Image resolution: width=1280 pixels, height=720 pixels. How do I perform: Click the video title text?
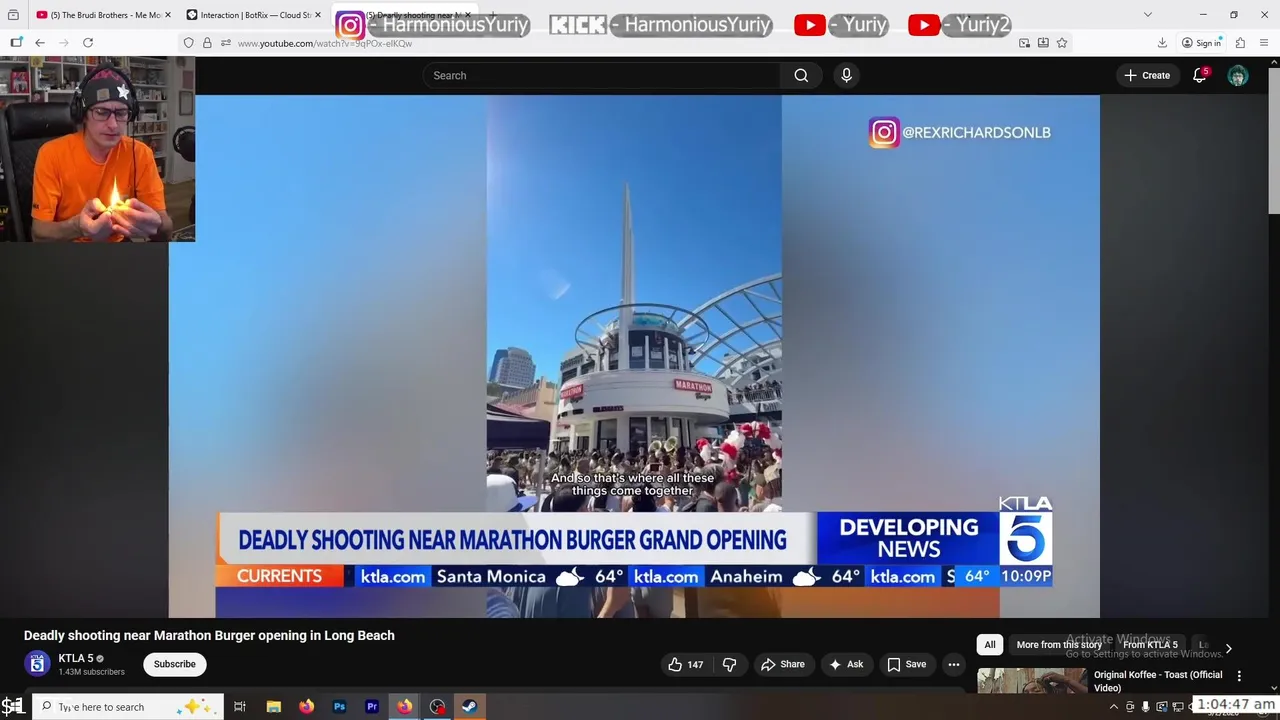point(209,635)
